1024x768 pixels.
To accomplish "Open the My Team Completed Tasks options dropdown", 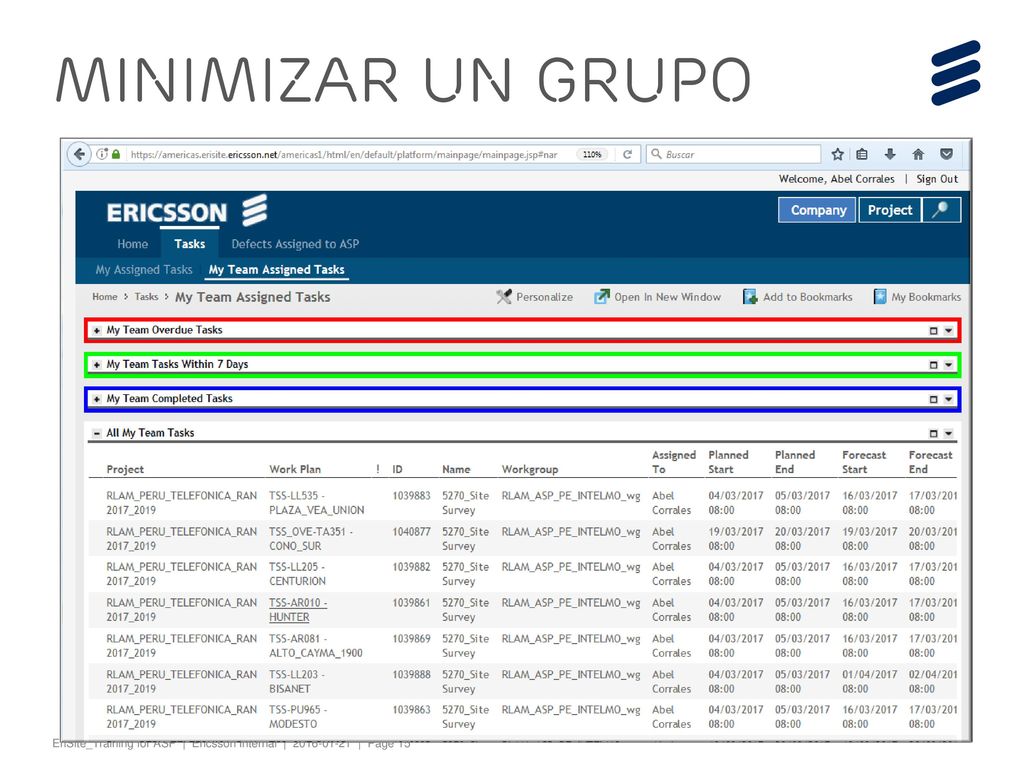I will [x=948, y=399].
